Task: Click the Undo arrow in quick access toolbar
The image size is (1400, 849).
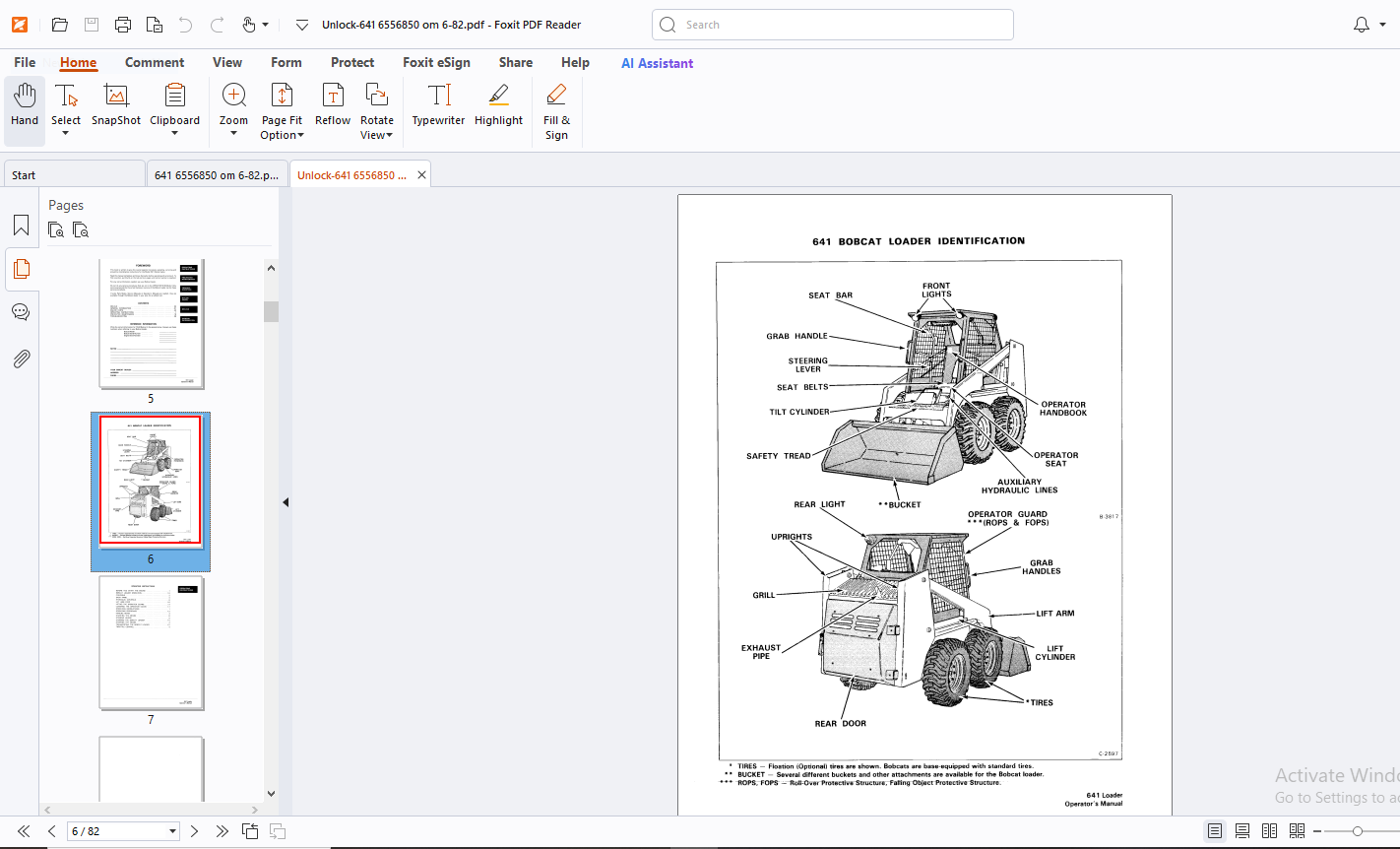Action: (x=185, y=25)
